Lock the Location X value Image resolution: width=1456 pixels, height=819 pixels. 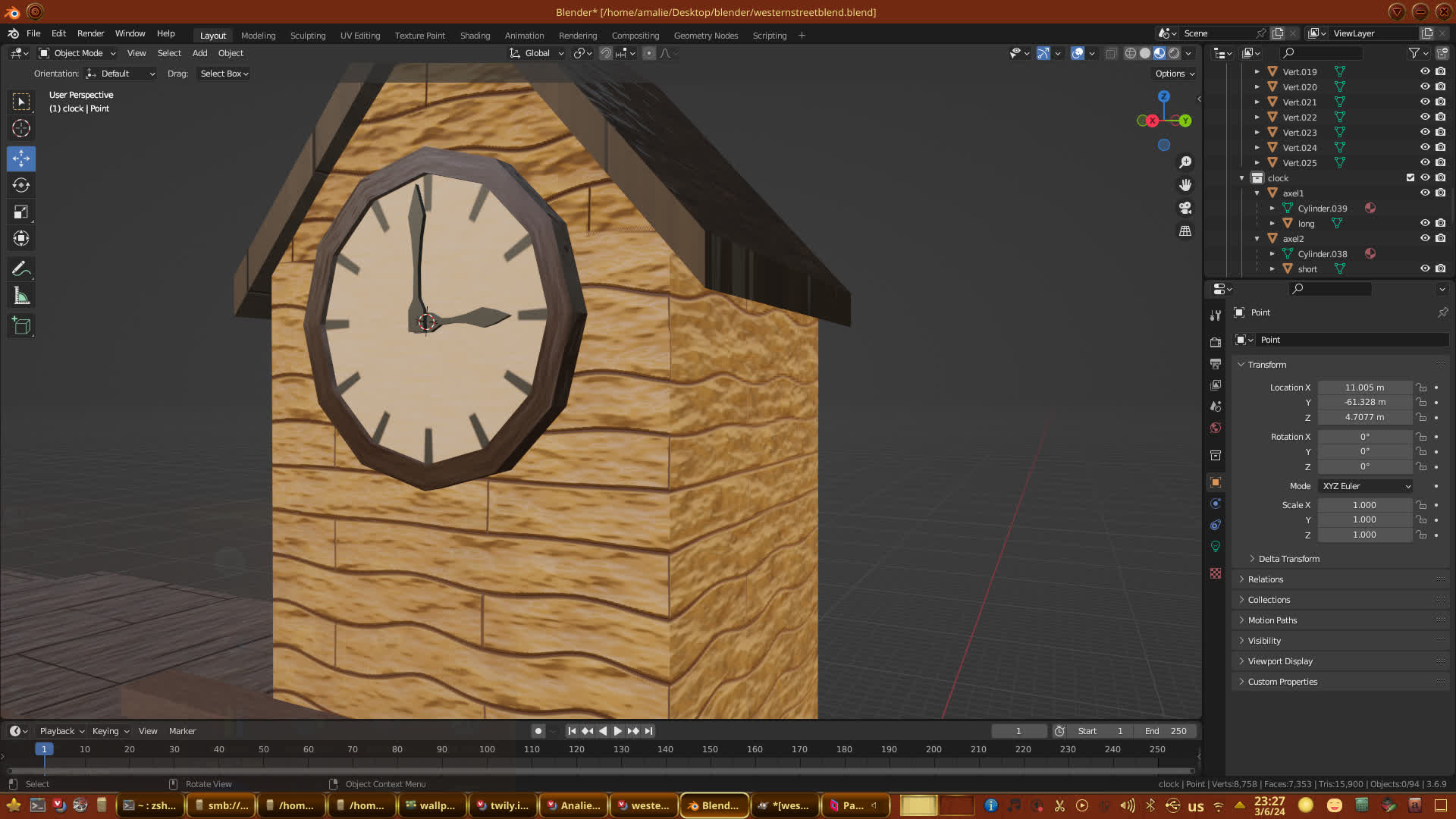[x=1422, y=388]
